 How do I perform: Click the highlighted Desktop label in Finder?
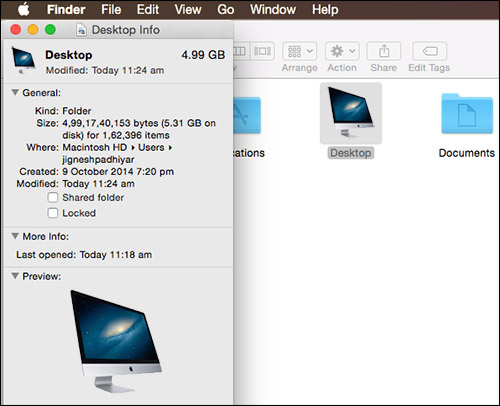[351, 153]
